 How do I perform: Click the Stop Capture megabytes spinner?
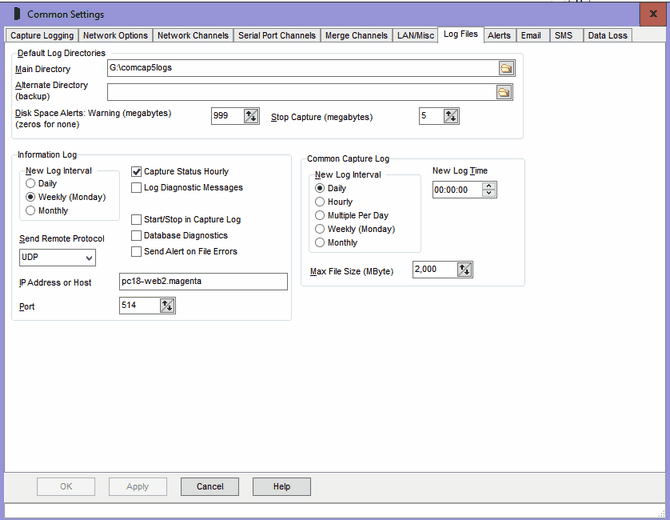[x=451, y=116]
